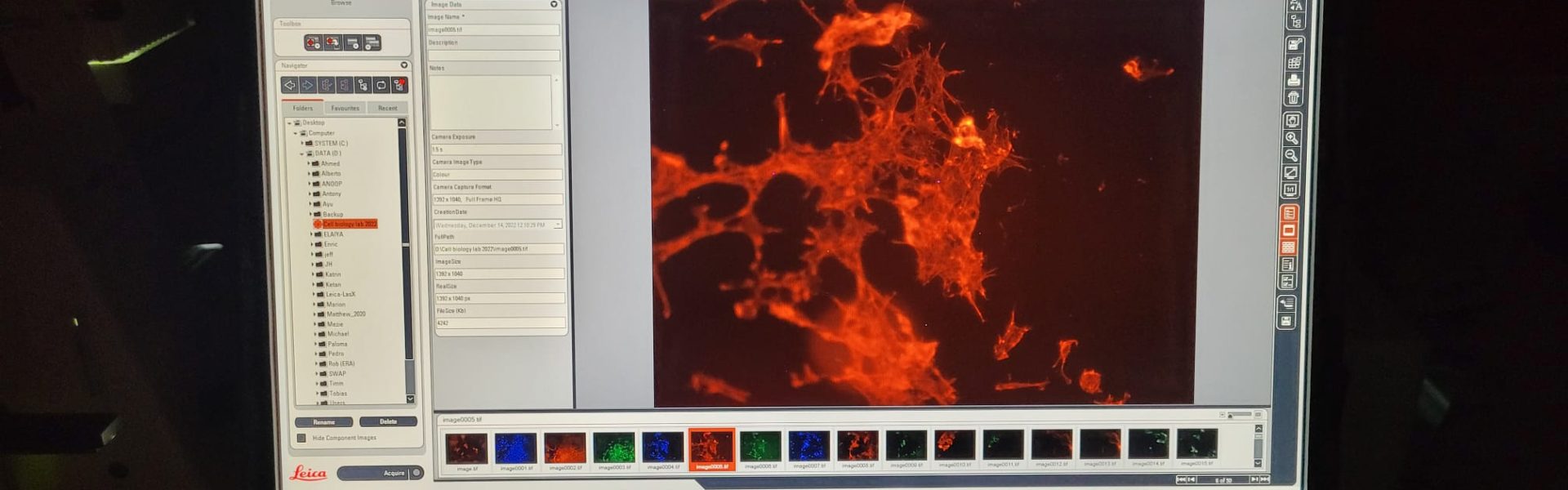
Task: Collapse the Image Data panel arrow
Action: [554, 4]
